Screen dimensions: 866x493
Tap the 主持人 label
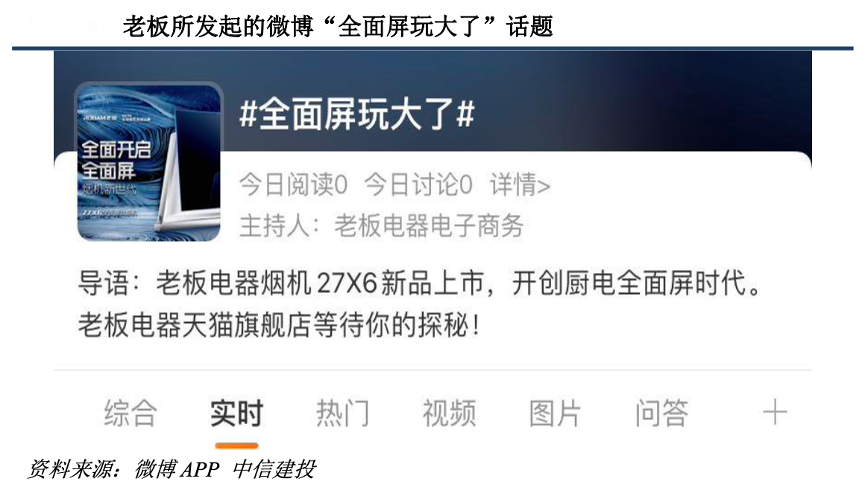pyautogui.click(x=274, y=225)
